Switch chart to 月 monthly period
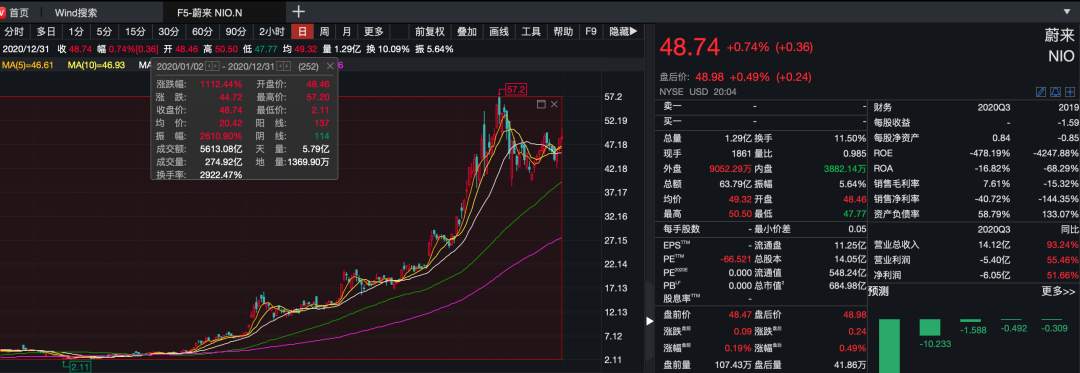1080x373 pixels. [x=346, y=32]
